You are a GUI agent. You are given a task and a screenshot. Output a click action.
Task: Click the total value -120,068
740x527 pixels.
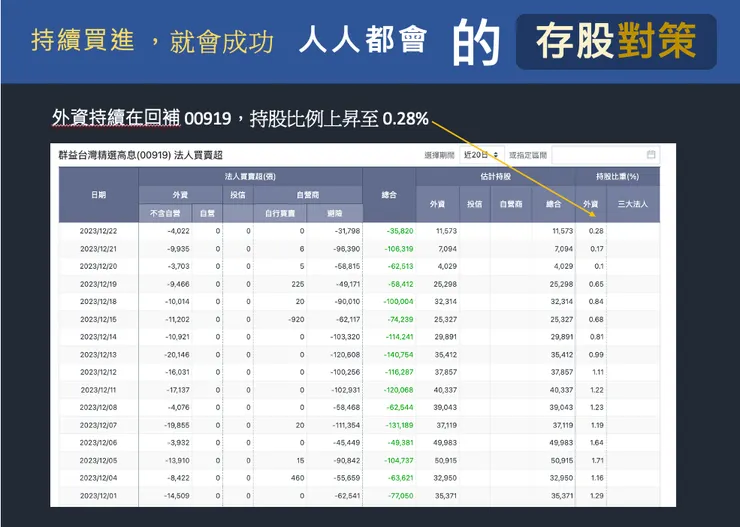click(x=398, y=390)
